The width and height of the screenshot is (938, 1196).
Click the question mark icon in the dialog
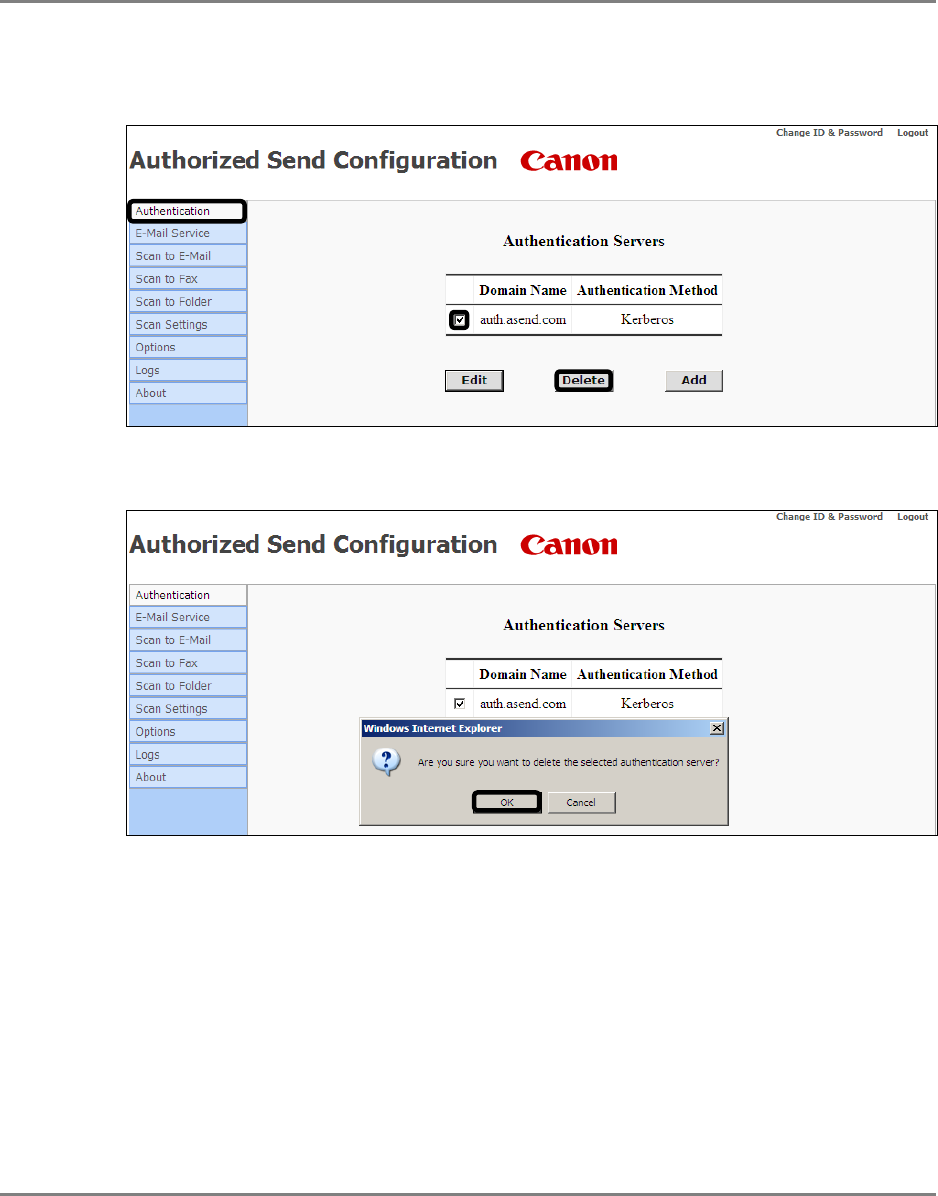[387, 762]
